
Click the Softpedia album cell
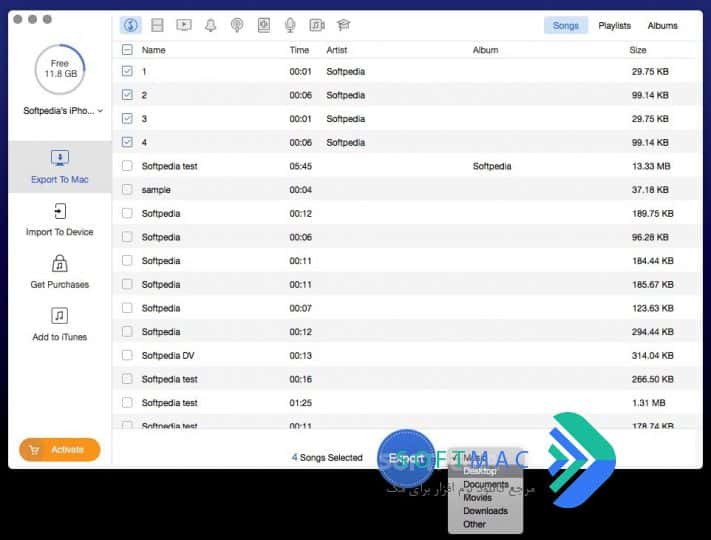click(492, 166)
